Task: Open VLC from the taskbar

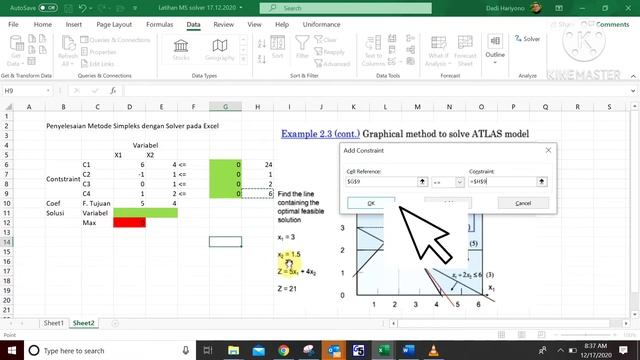Action: point(433,351)
